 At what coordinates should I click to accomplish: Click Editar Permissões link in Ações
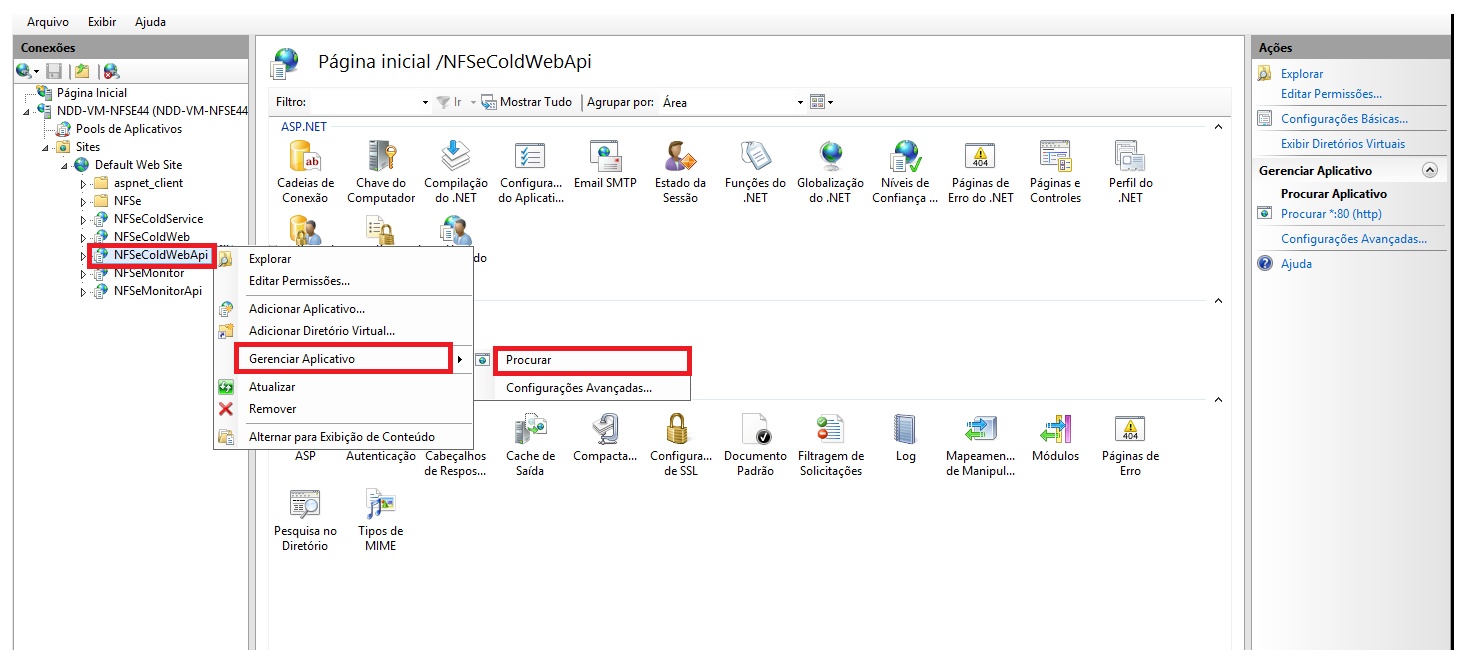click(x=1331, y=94)
